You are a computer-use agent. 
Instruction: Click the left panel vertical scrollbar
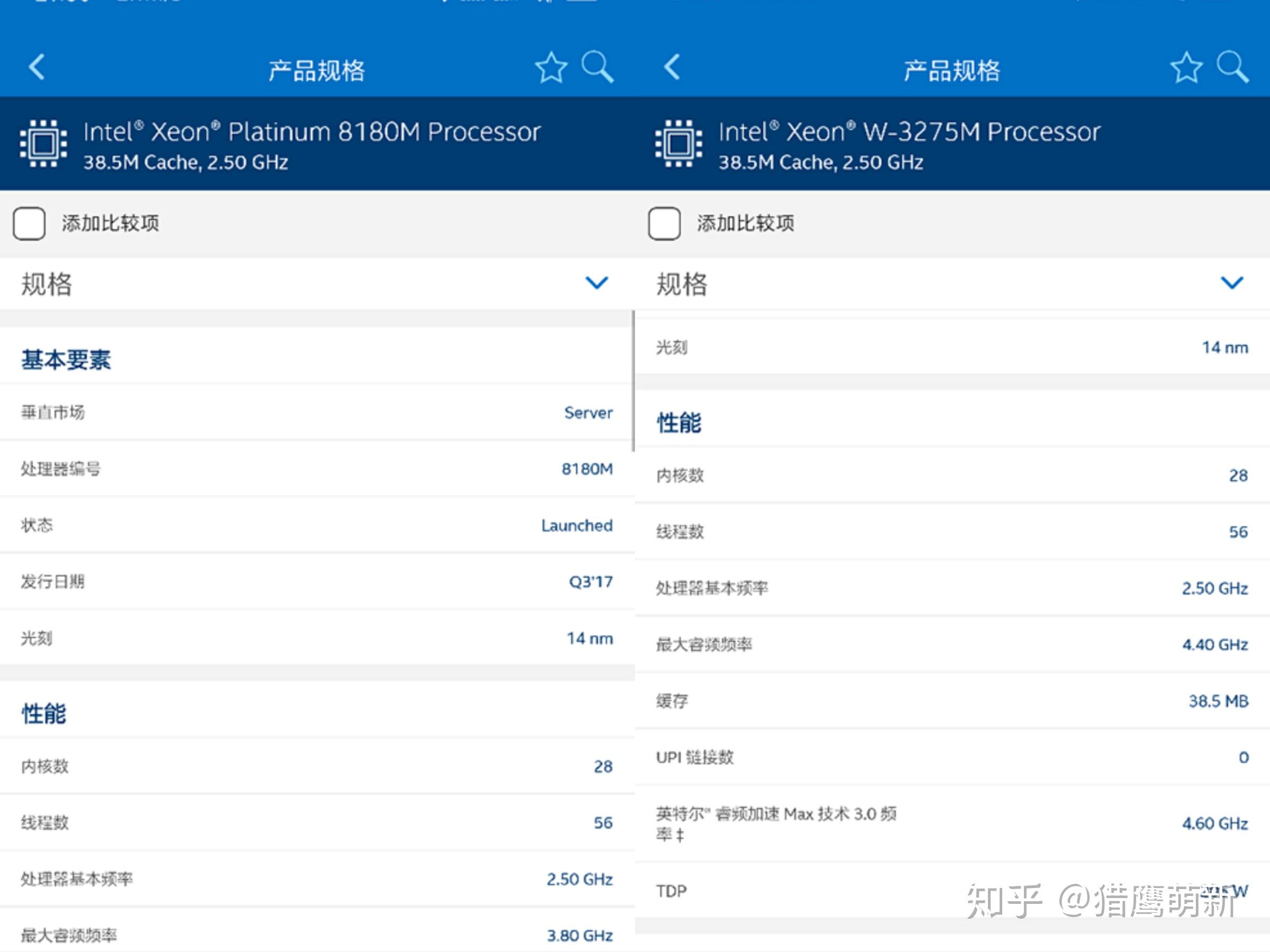tap(633, 382)
